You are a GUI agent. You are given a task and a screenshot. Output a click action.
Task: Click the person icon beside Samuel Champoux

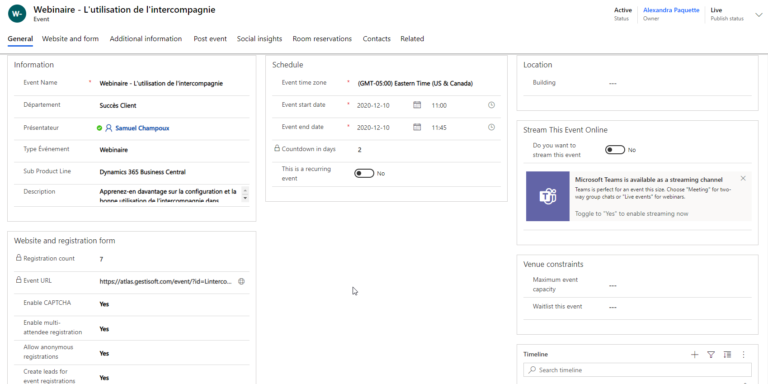[x=109, y=128]
